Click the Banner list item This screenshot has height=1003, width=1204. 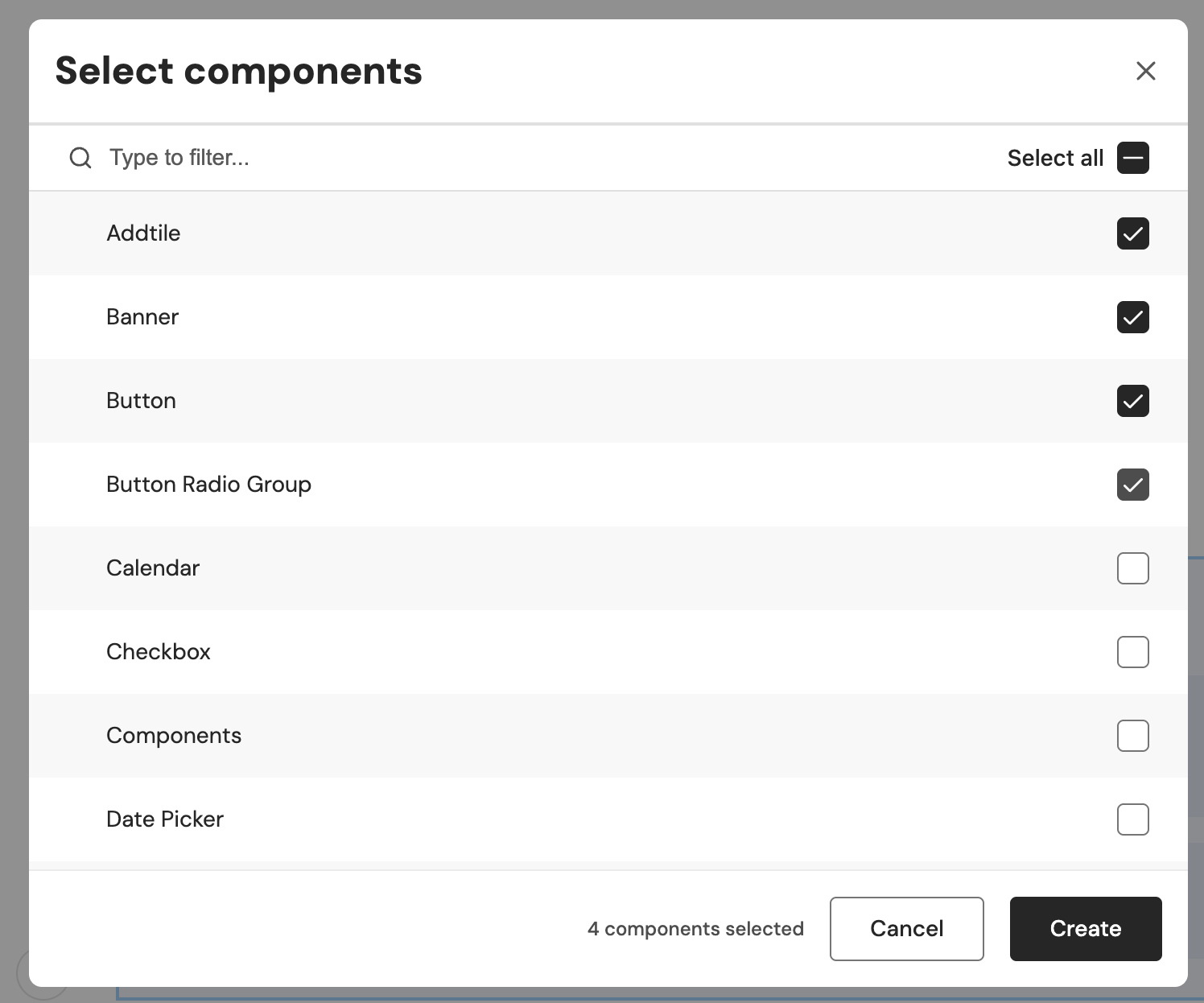pos(142,317)
